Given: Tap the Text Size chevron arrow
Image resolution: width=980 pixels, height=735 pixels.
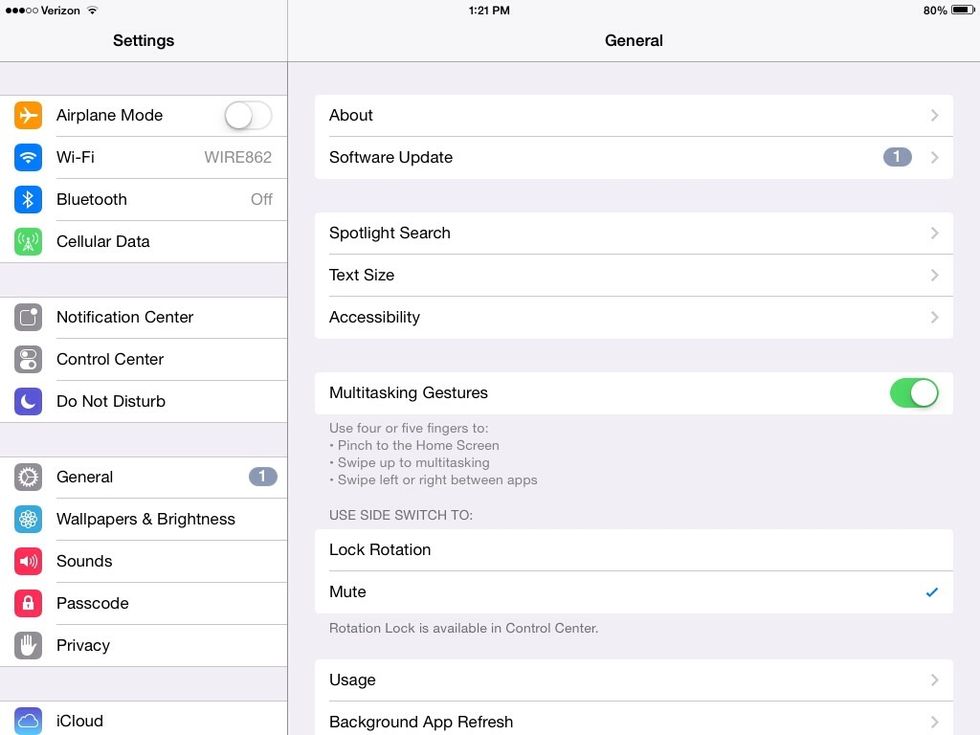Looking at the screenshot, I should 934,275.
